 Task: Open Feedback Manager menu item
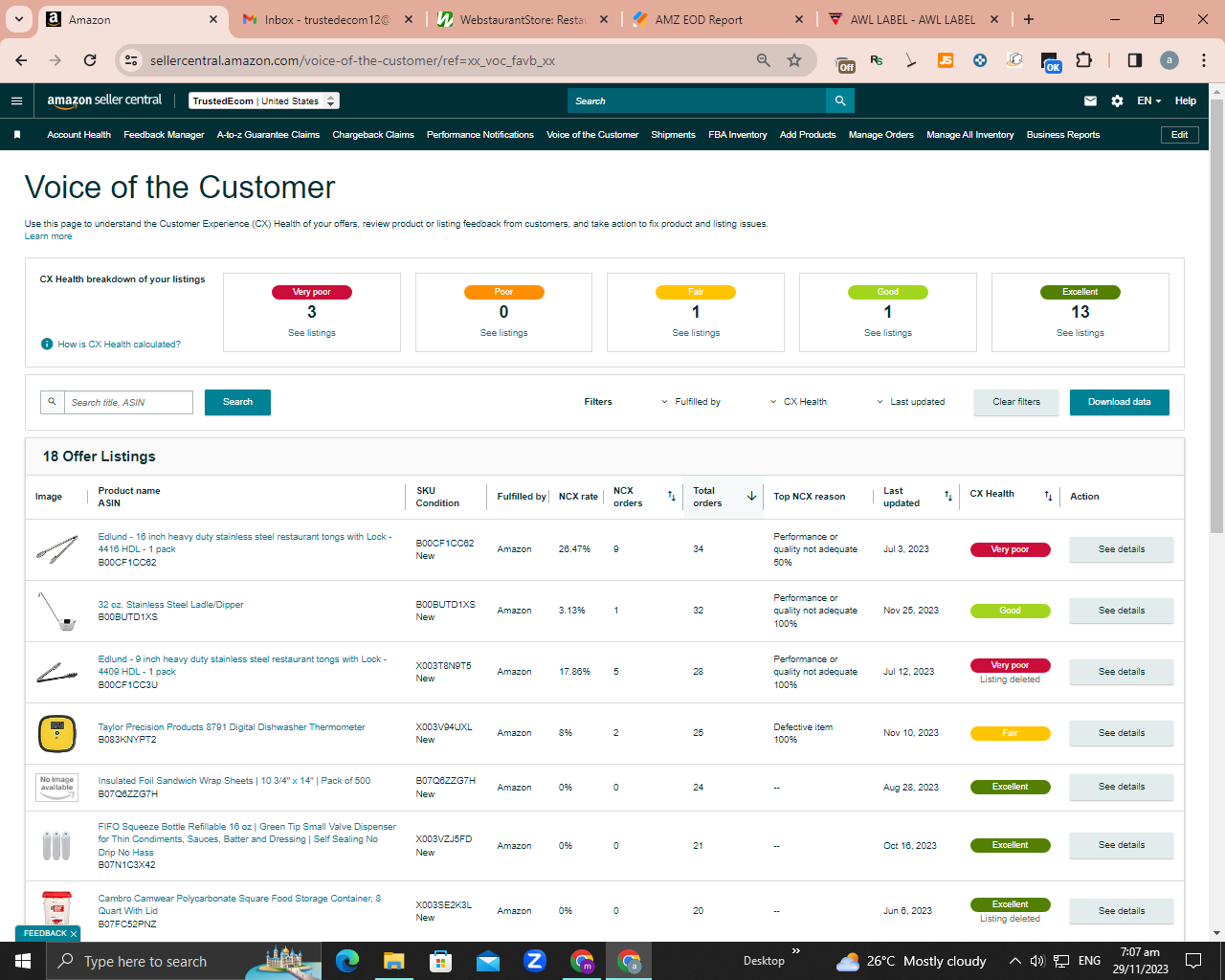point(164,135)
